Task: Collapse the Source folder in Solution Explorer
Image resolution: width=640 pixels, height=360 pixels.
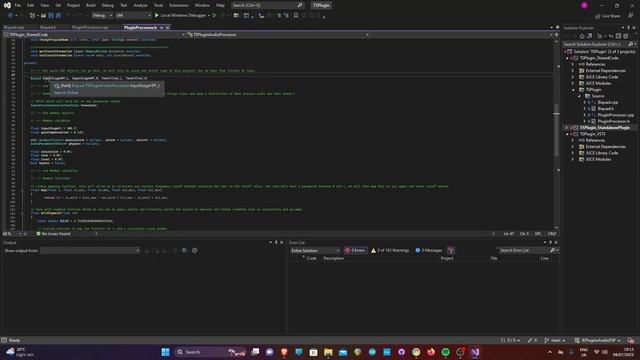Action: point(579,96)
